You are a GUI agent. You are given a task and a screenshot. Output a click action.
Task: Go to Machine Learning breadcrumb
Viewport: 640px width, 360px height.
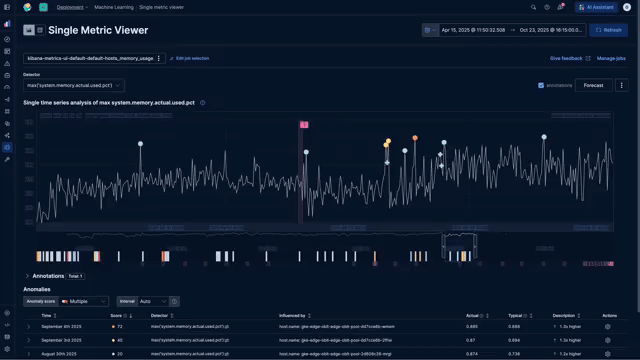(x=114, y=7)
